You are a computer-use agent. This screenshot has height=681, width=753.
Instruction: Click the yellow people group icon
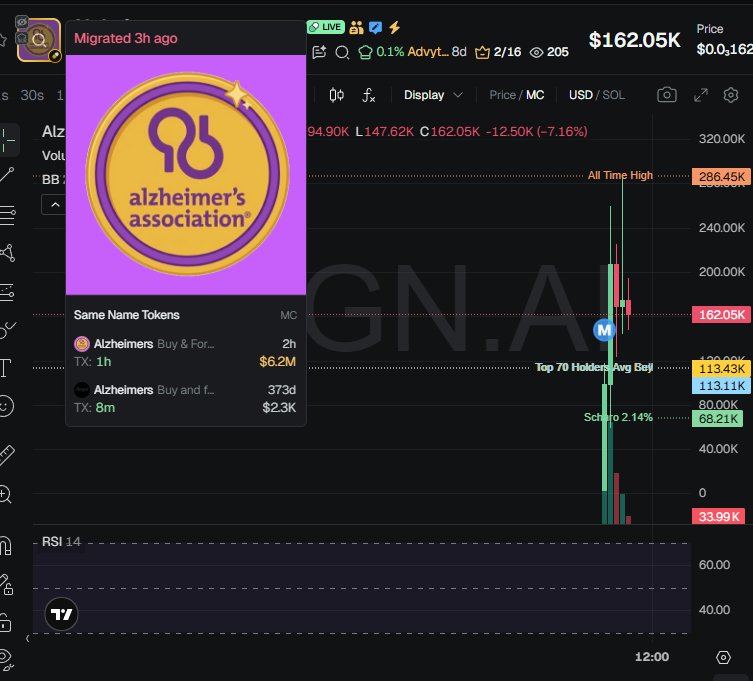click(x=356, y=27)
